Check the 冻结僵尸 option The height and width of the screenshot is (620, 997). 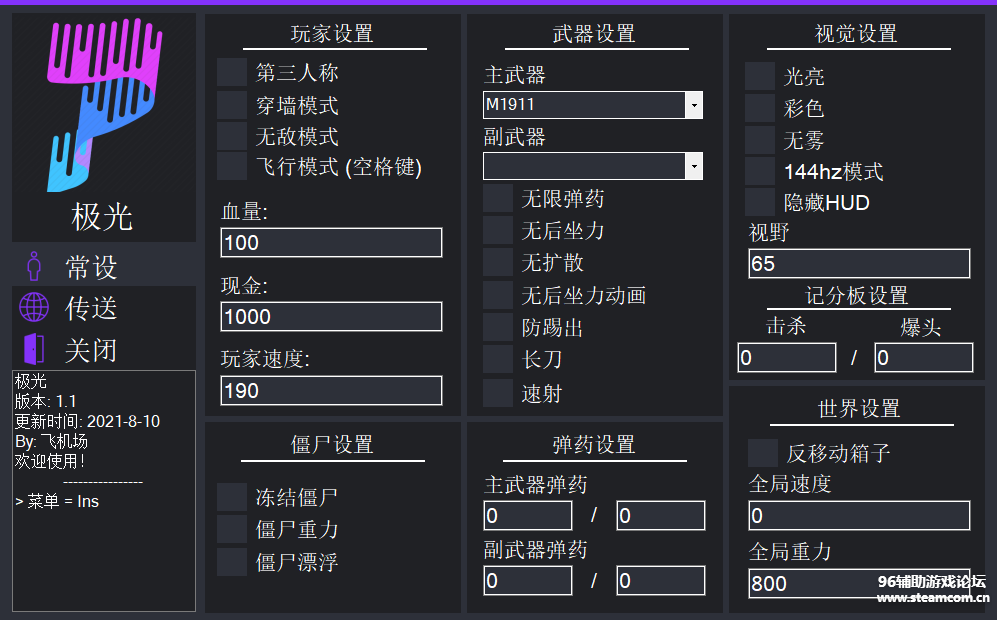[232, 497]
